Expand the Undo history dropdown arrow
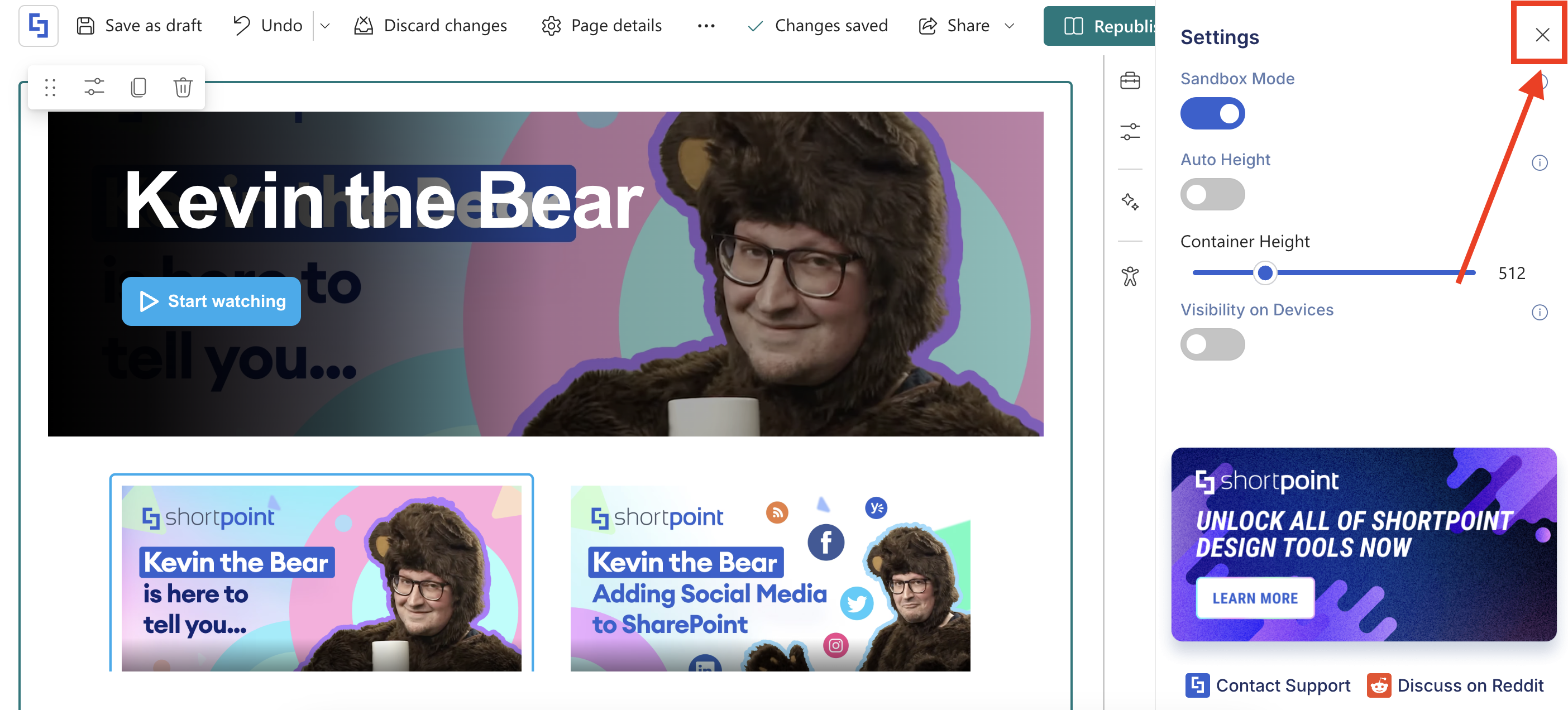The image size is (1568, 710). [x=325, y=26]
